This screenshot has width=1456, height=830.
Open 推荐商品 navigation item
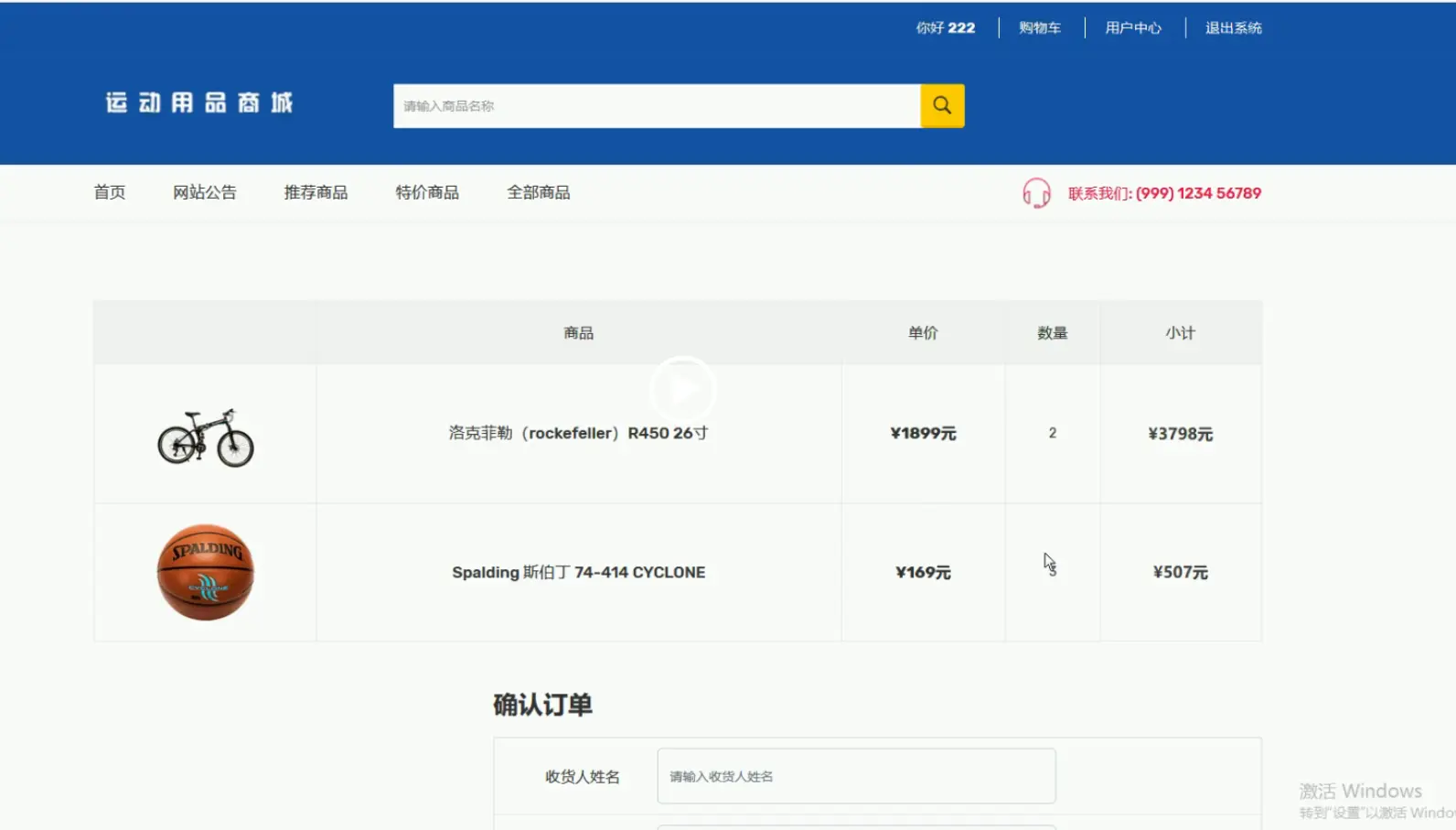tap(316, 192)
